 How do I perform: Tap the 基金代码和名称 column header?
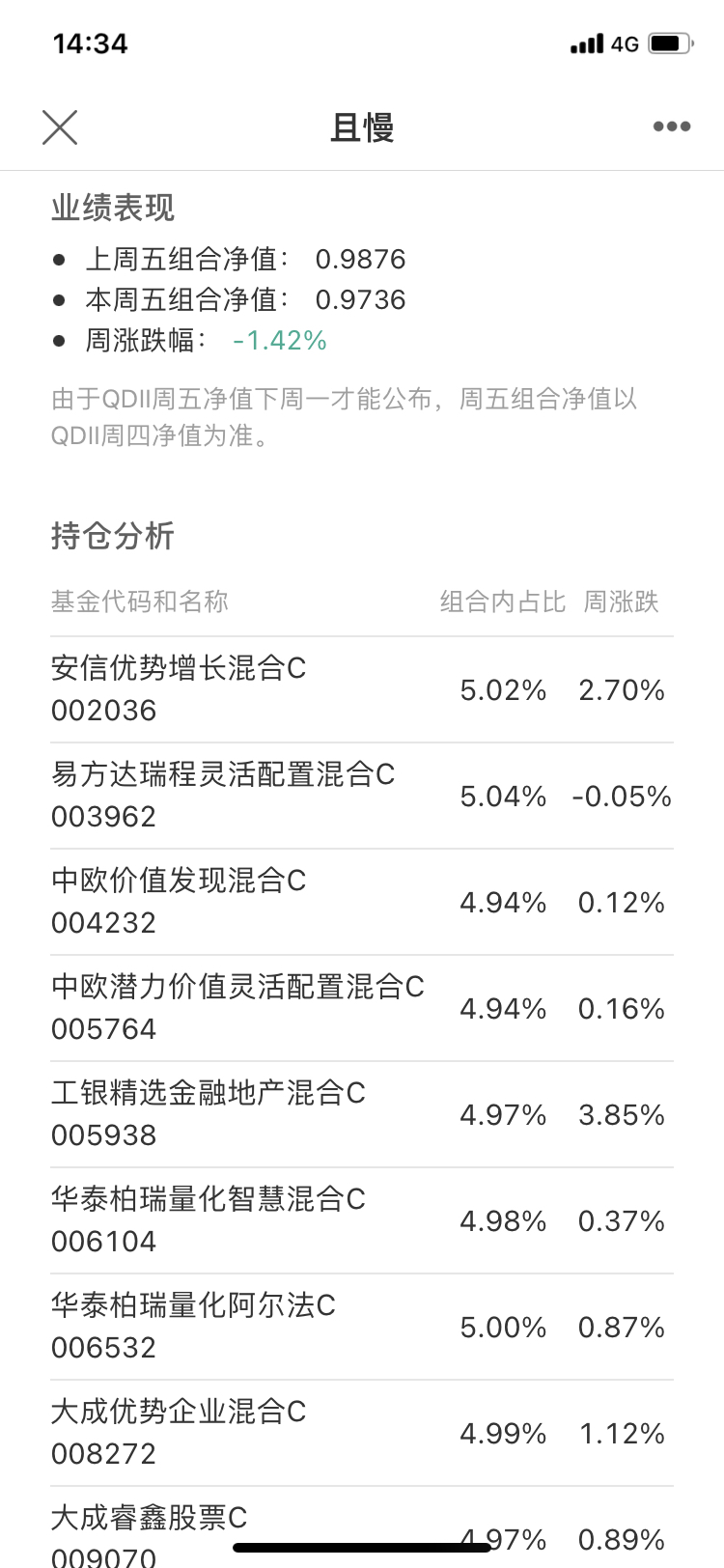coord(140,602)
